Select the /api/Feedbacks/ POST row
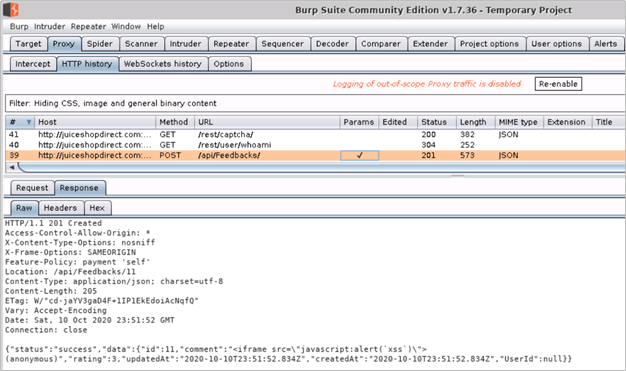Image resolution: width=626 pixels, height=371 pixels. [315, 155]
